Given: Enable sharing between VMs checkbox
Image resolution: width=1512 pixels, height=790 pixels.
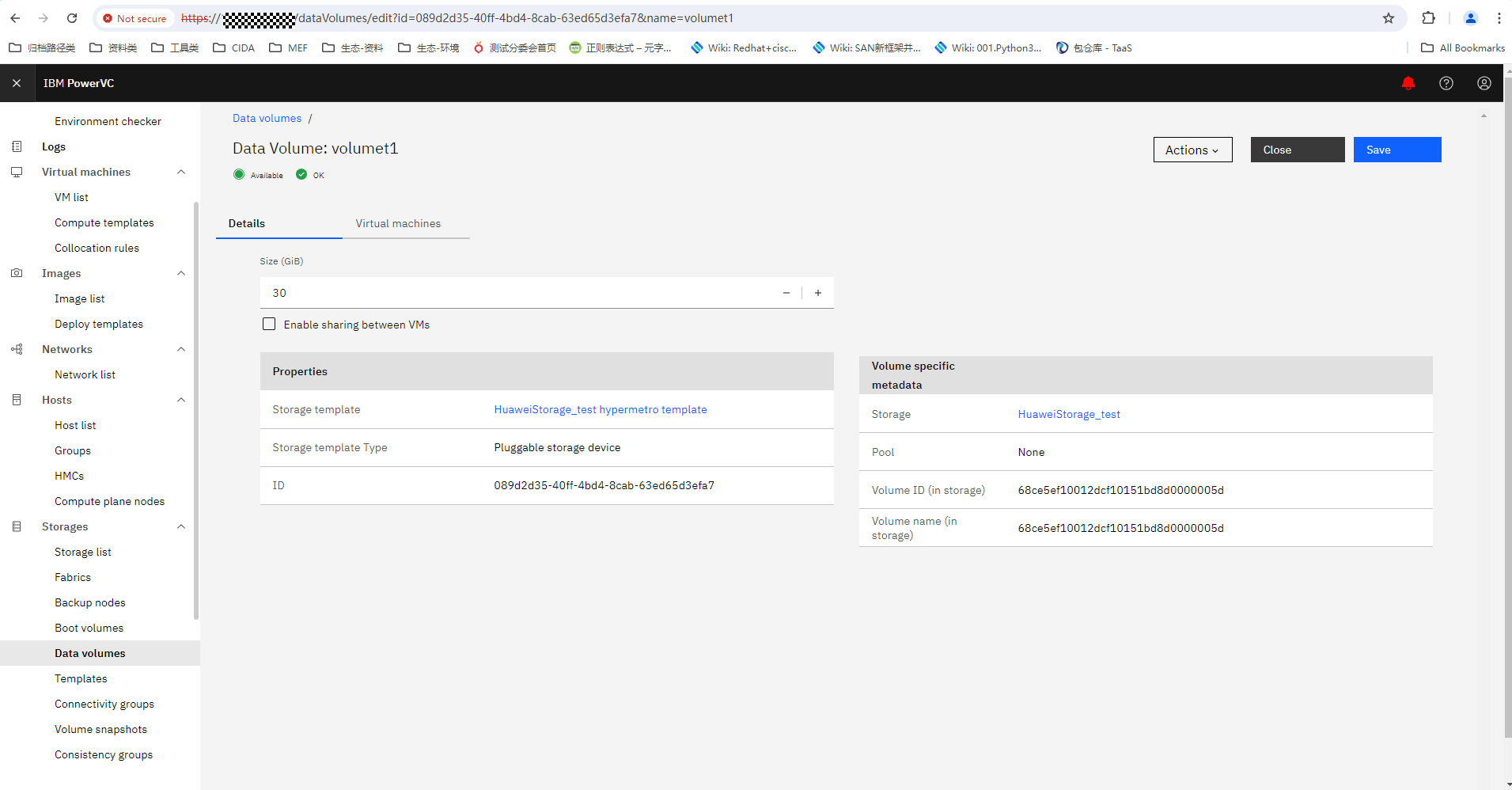Looking at the screenshot, I should pos(269,324).
